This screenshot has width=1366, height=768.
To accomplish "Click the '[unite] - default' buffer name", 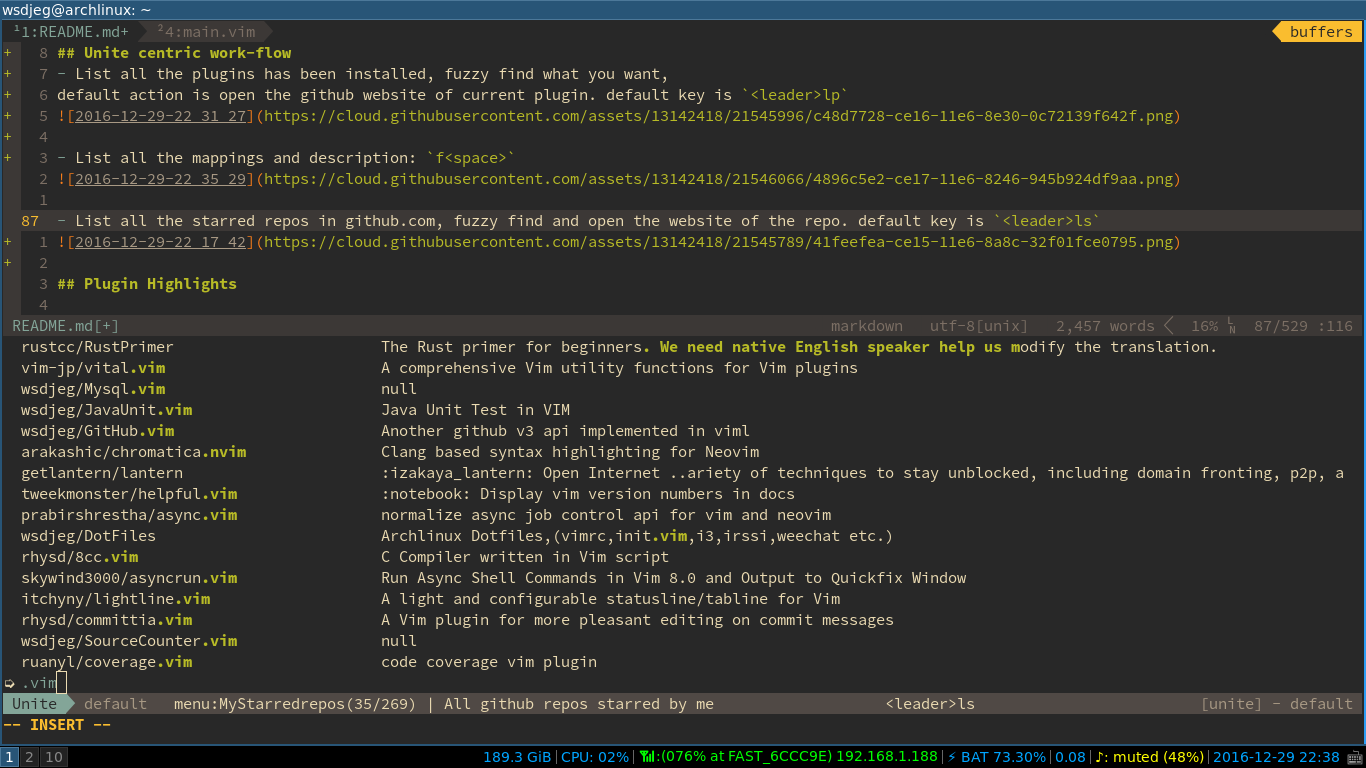I will 1277,704.
